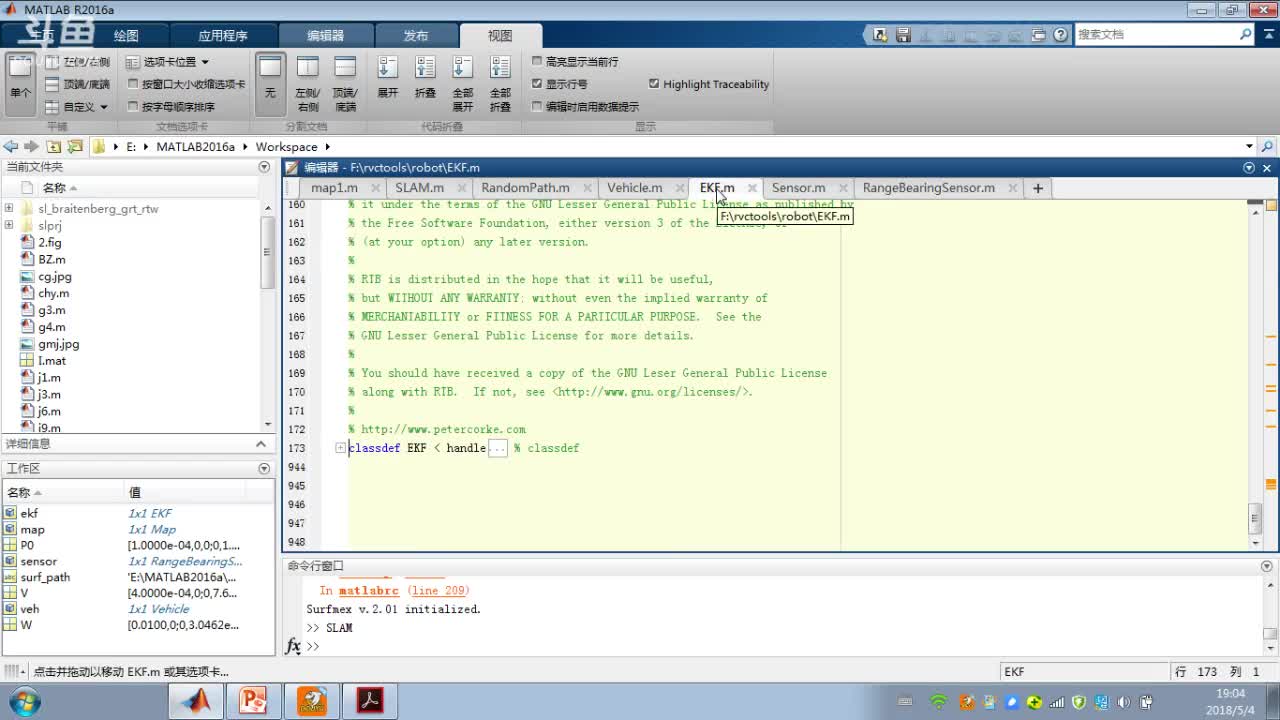Viewport: 1280px width, 720px height.
Task: Enable 按字母顺序排序 checkbox
Action: point(133,106)
